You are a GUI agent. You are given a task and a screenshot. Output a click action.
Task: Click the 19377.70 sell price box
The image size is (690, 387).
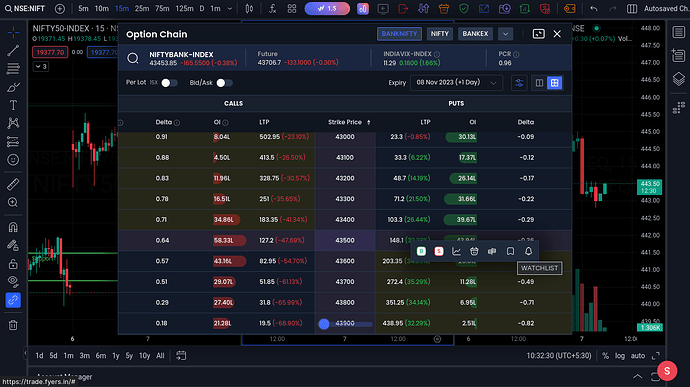coord(50,52)
